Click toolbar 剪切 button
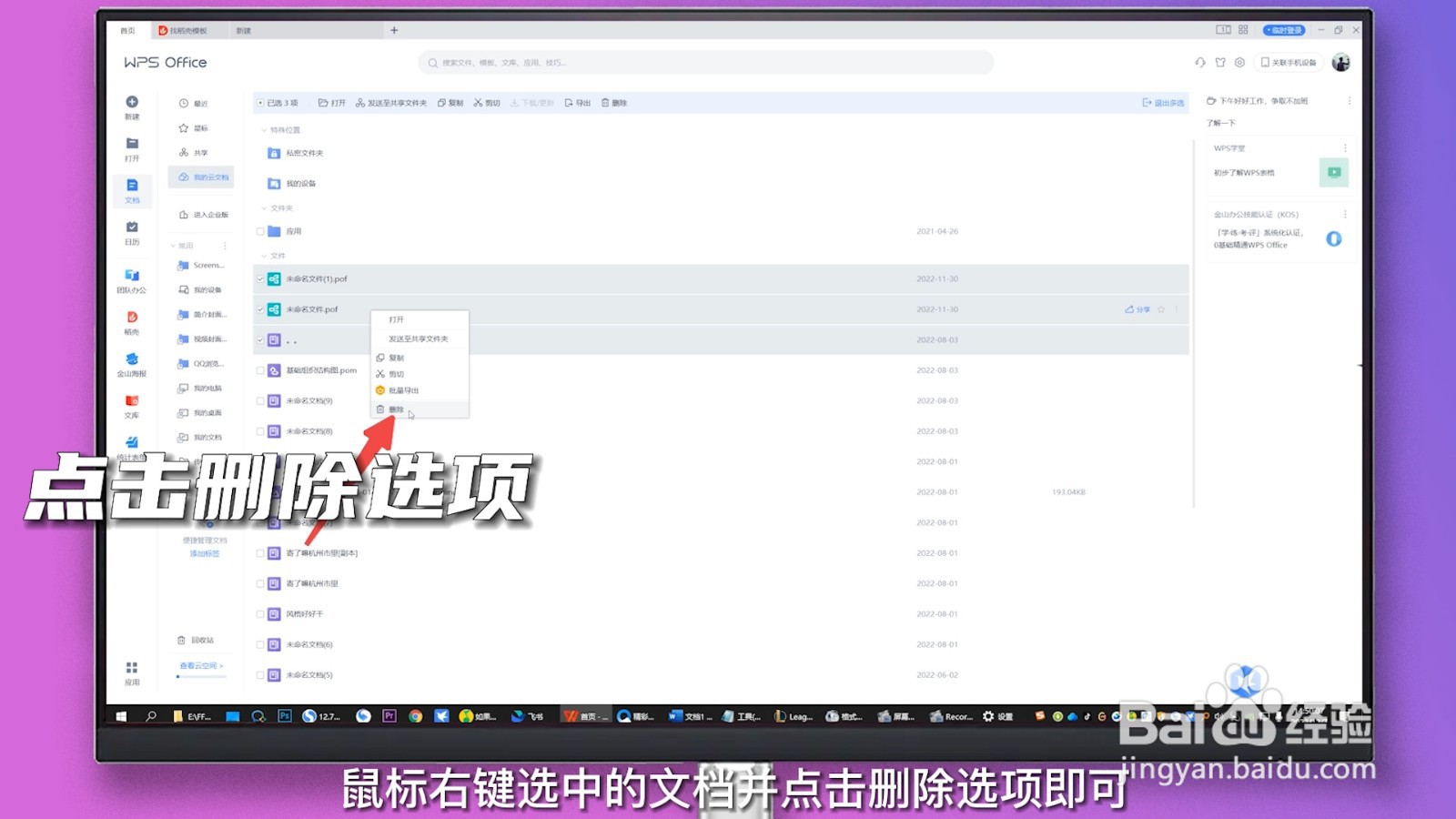 (x=487, y=103)
